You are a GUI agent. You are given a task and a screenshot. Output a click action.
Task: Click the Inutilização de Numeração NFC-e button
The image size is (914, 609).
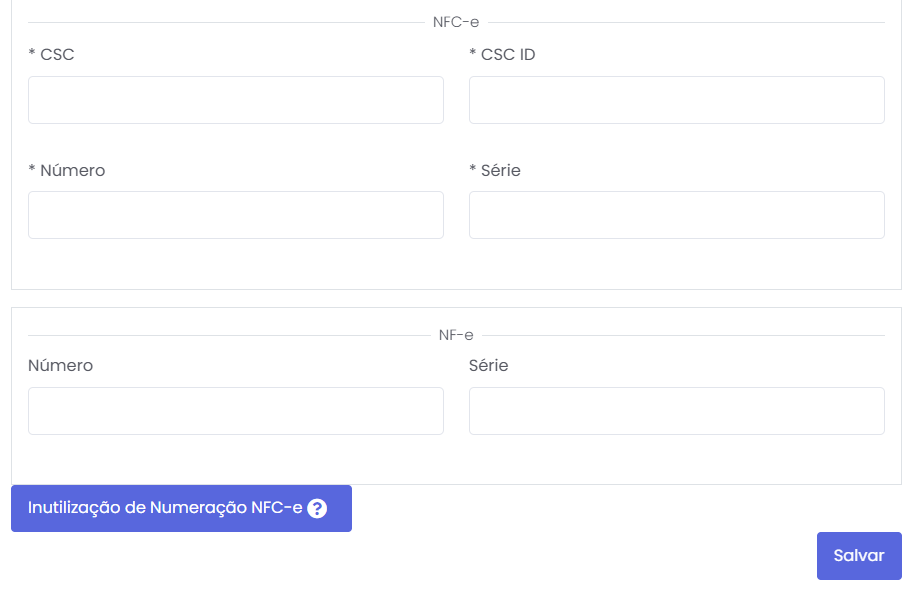[165, 508]
